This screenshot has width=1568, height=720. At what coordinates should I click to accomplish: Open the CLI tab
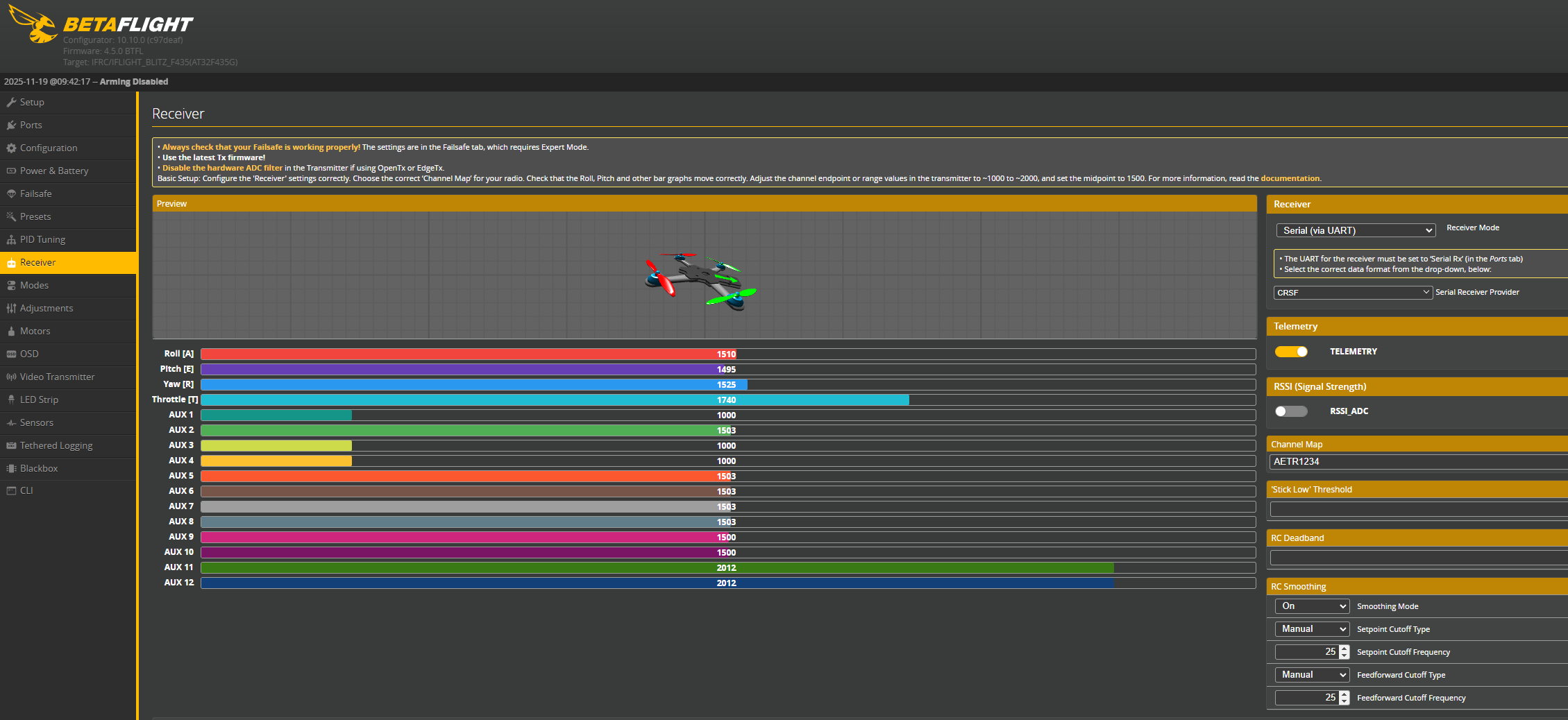[x=26, y=490]
